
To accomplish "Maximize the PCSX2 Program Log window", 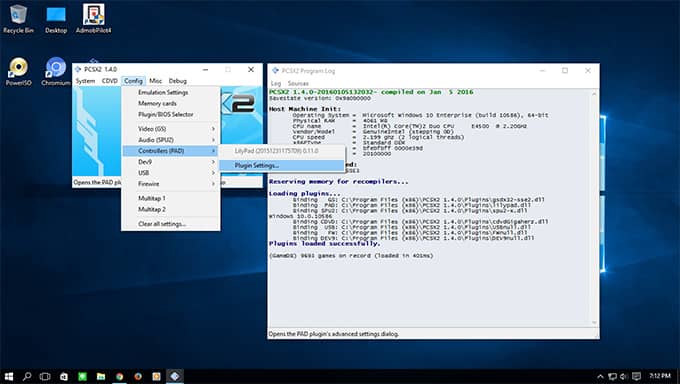I will [565, 70].
